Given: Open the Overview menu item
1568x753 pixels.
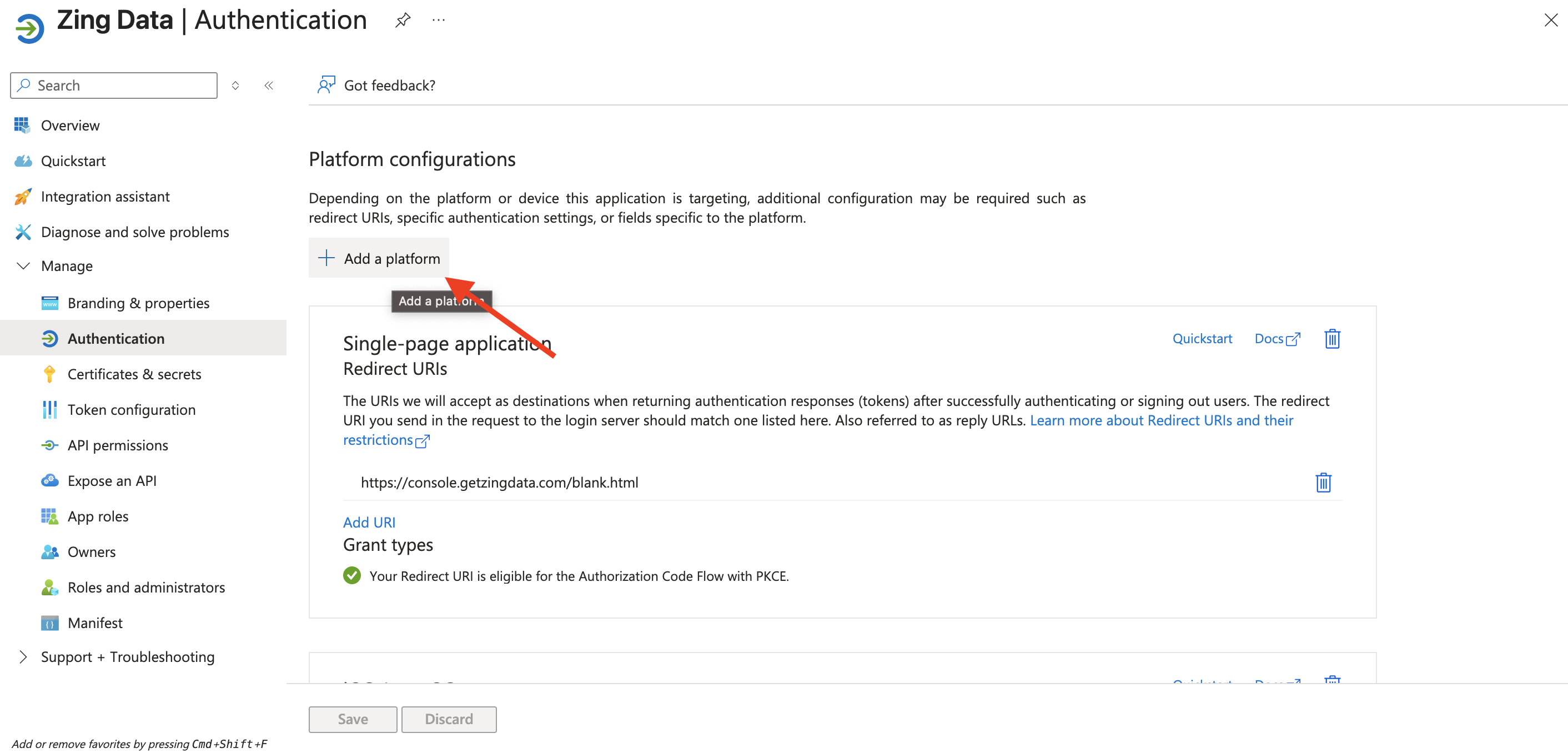Looking at the screenshot, I should click(70, 125).
